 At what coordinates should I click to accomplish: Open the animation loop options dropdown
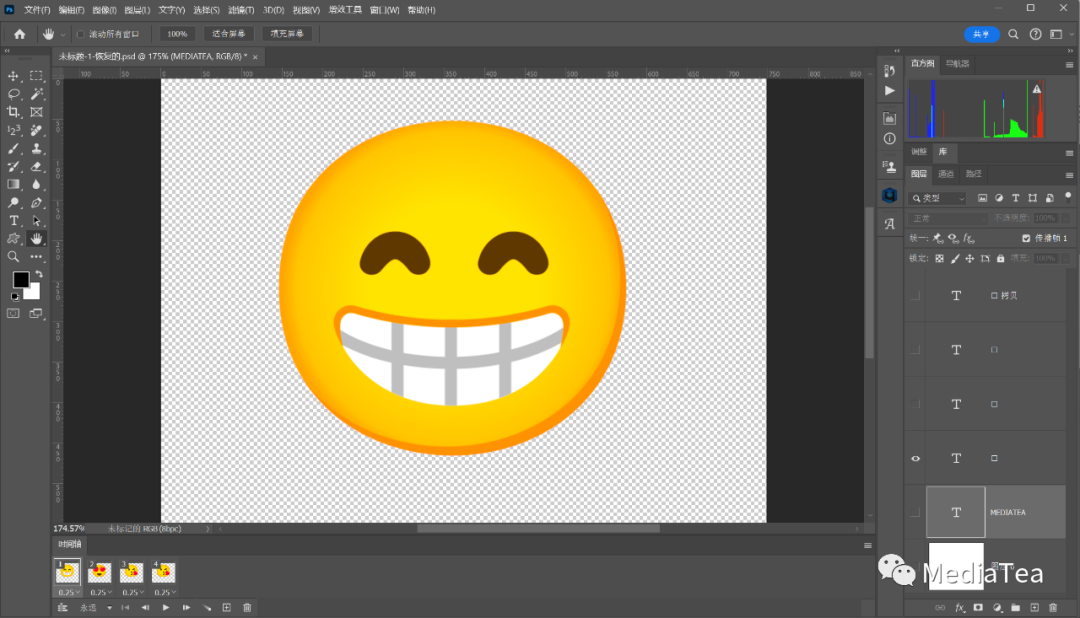click(96, 607)
